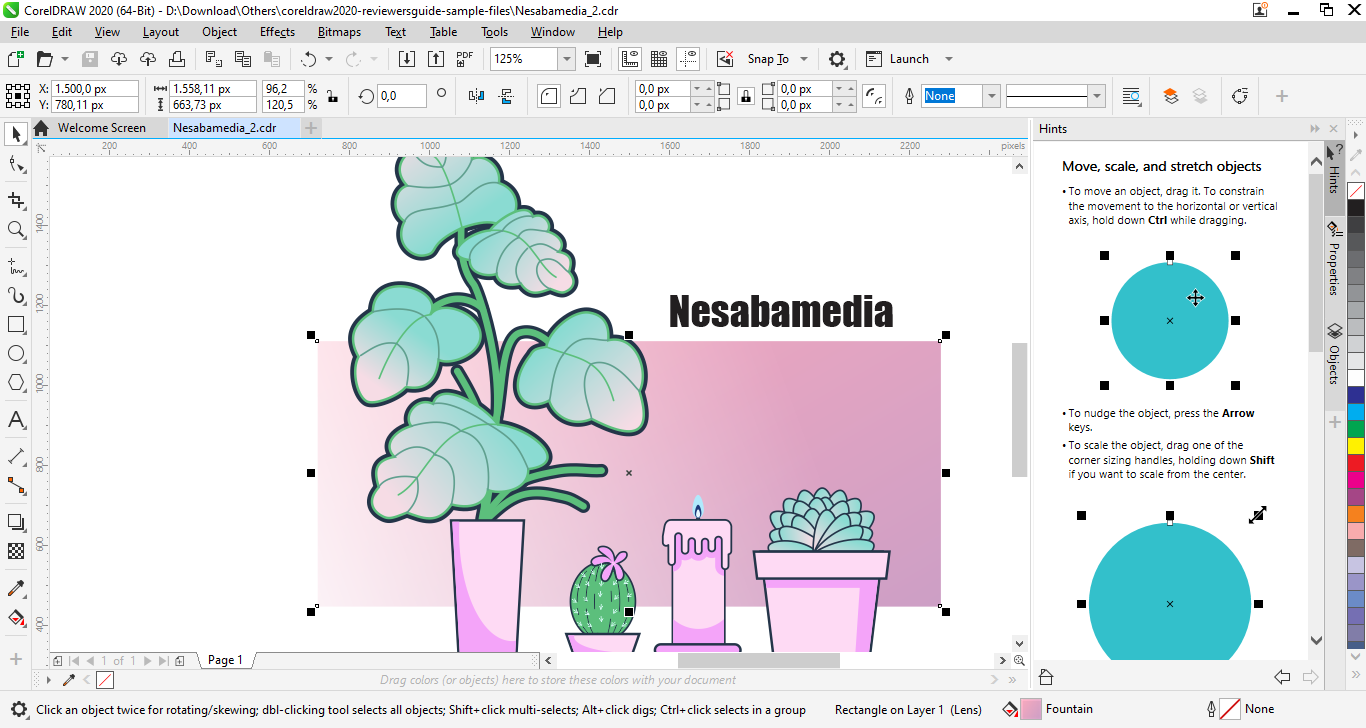Pick the yellow swatch in color palette

click(1356, 445)
